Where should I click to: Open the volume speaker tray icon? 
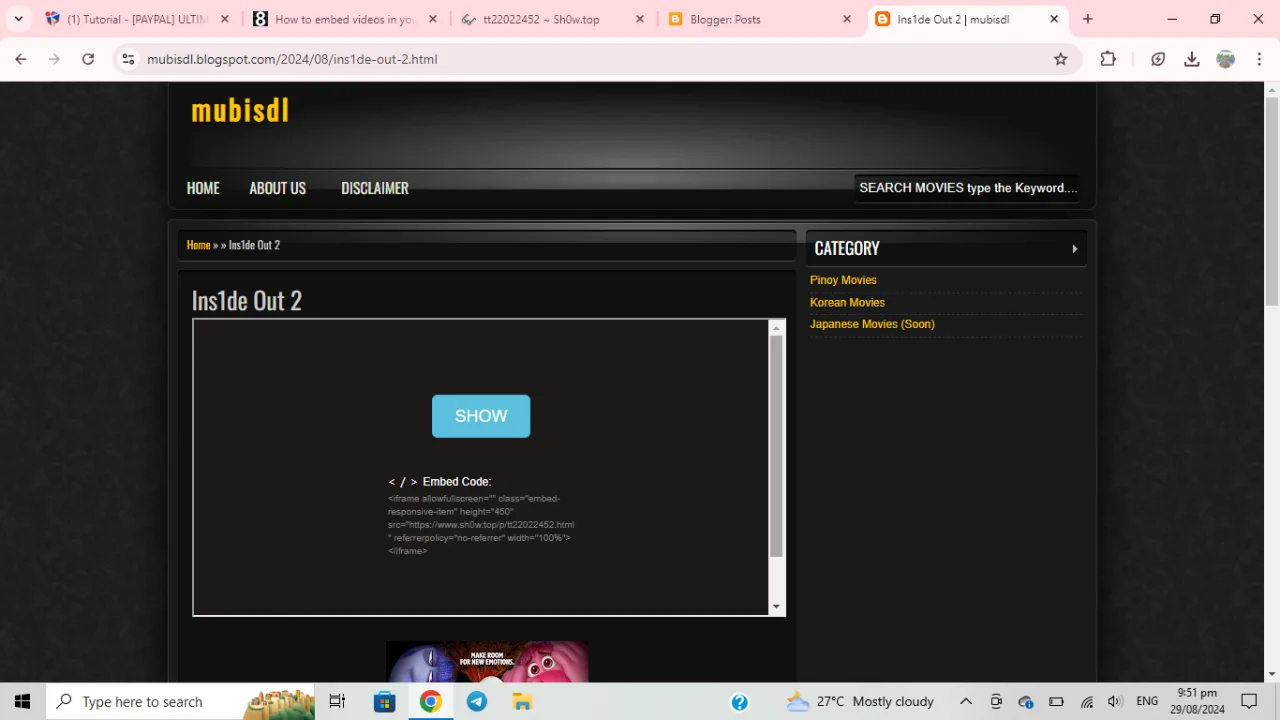(x=1116, y=702)
